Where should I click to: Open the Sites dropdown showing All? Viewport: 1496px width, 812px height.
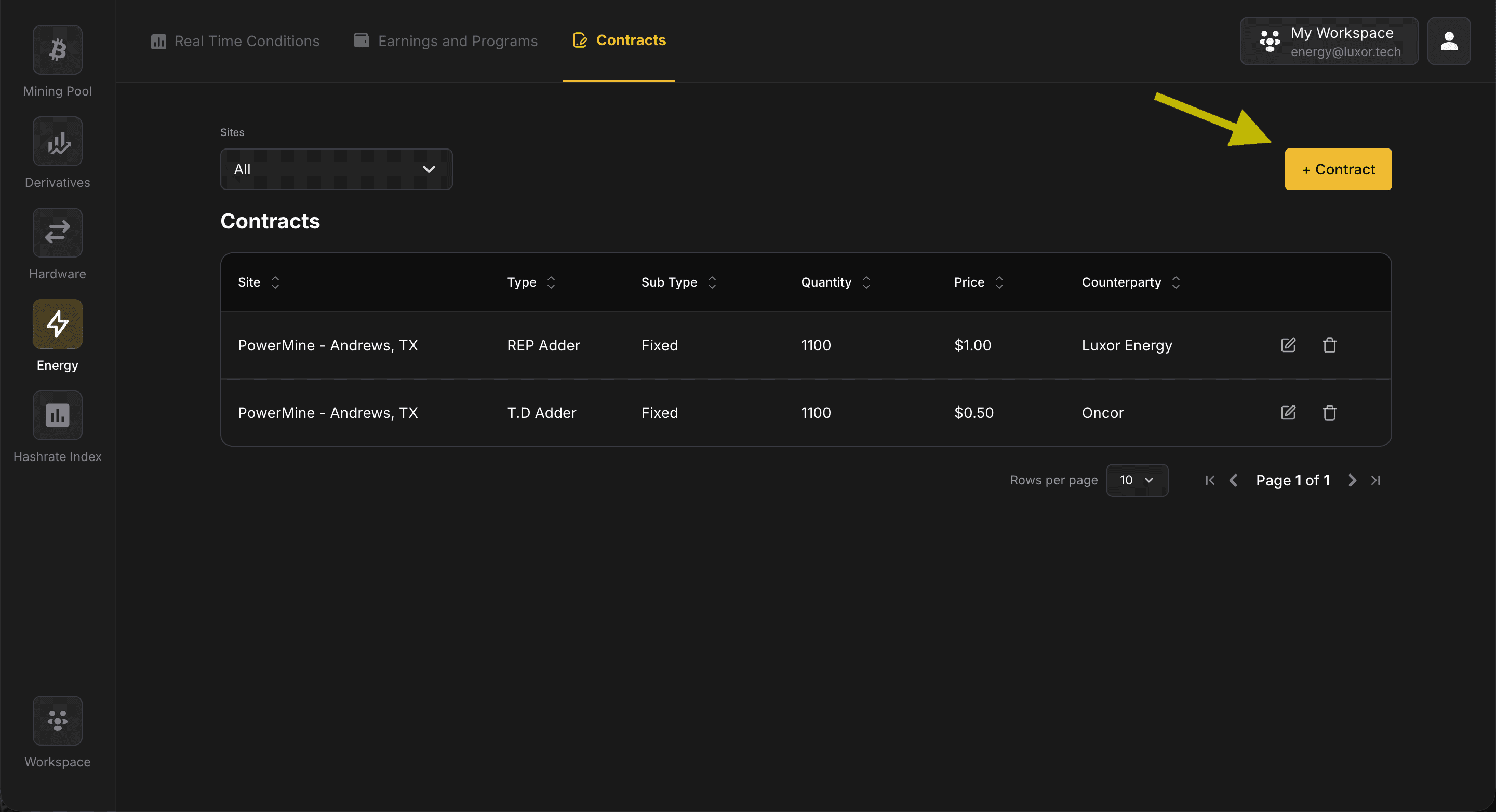[336, 169]
